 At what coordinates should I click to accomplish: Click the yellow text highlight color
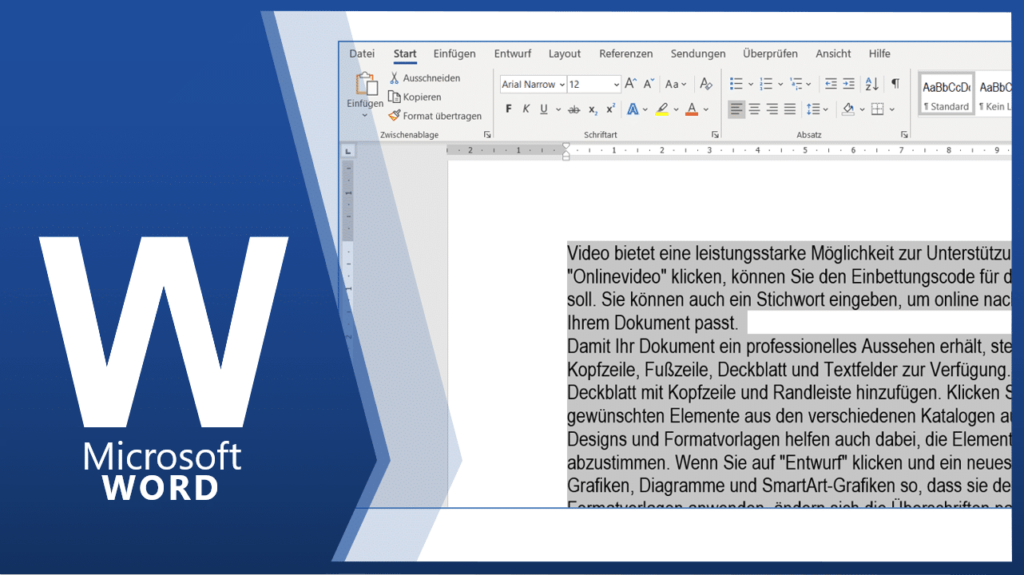tap(662, 109)
